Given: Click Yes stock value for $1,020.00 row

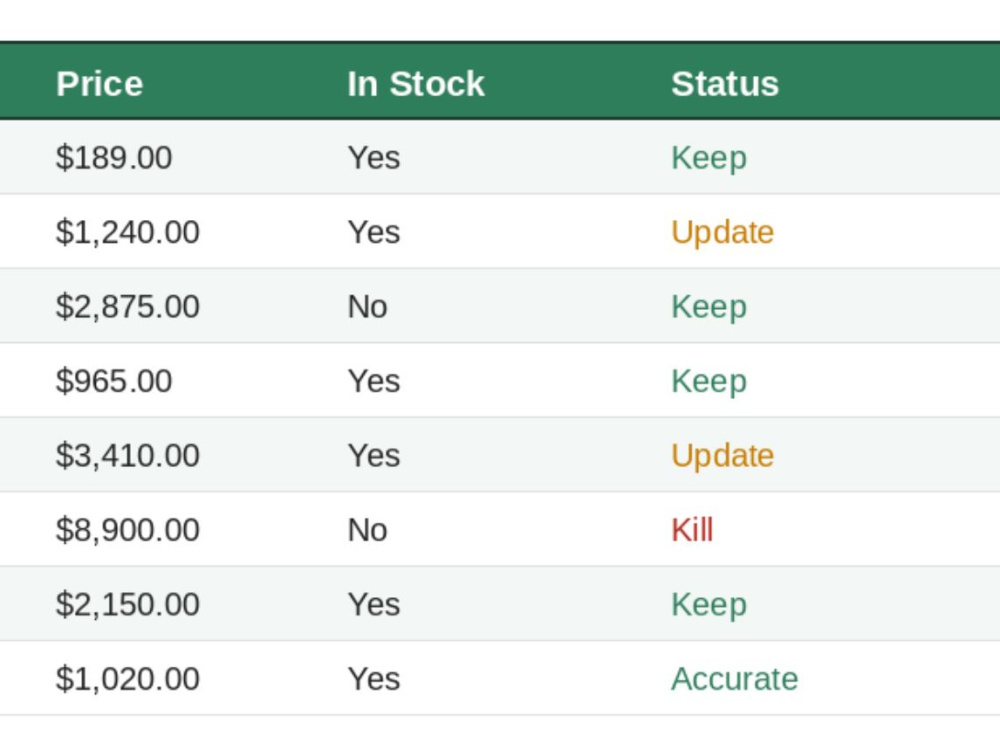Looking at the screenshot, I should [374, 679].
